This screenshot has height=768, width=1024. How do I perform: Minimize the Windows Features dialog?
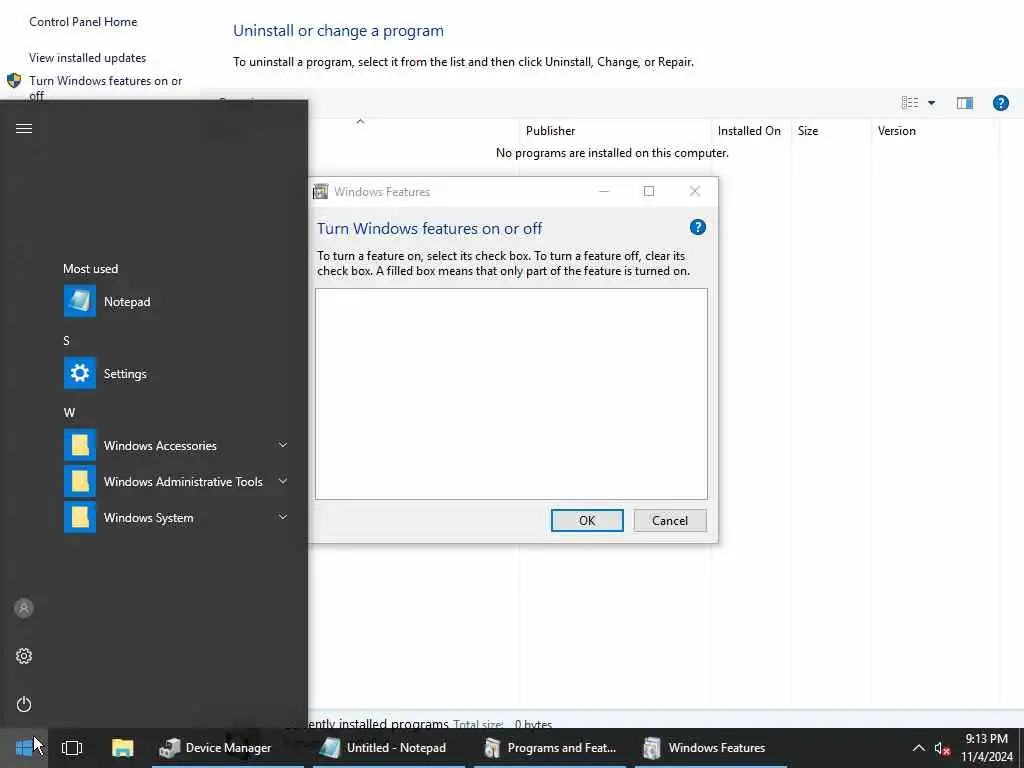click(x=604, y=191)
